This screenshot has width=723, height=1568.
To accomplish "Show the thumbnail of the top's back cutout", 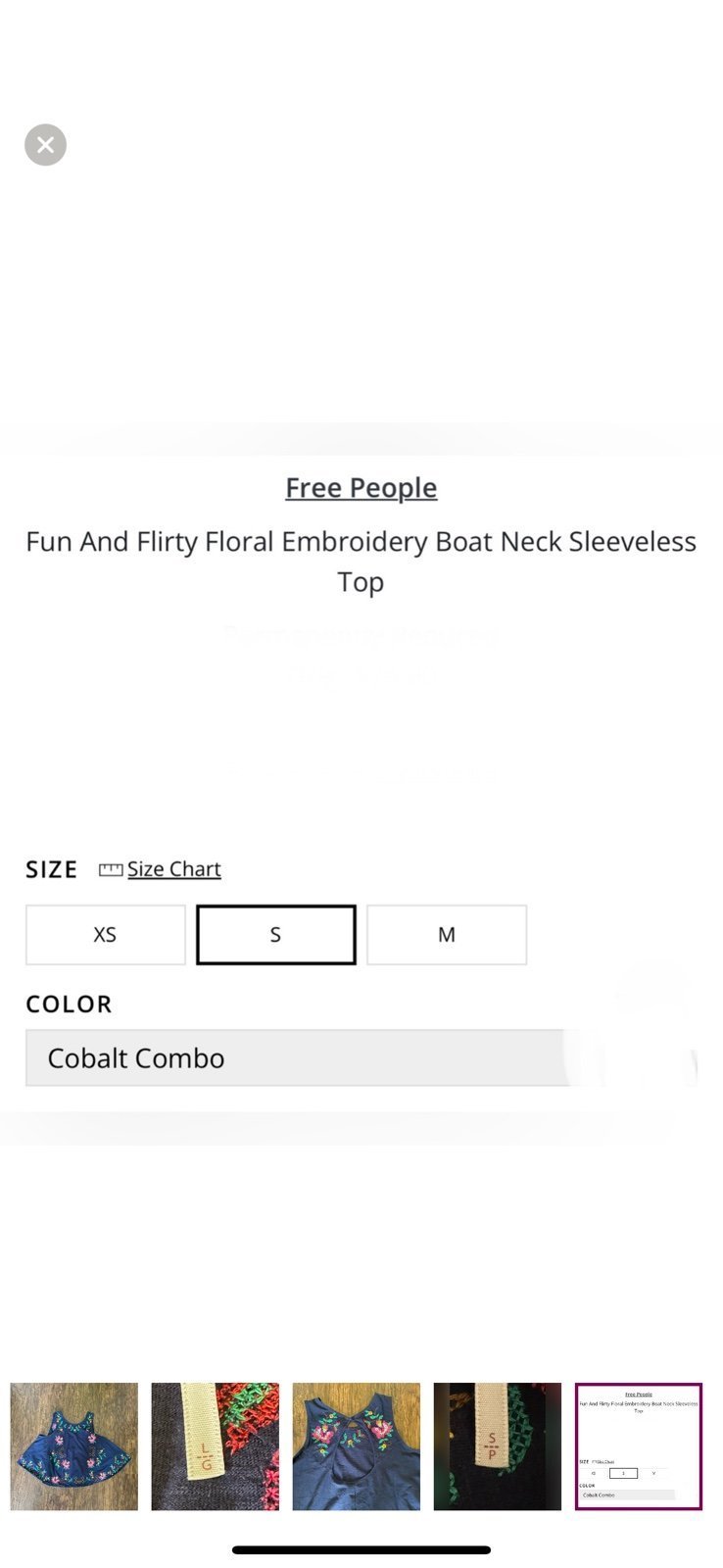I will point(357,1446).
